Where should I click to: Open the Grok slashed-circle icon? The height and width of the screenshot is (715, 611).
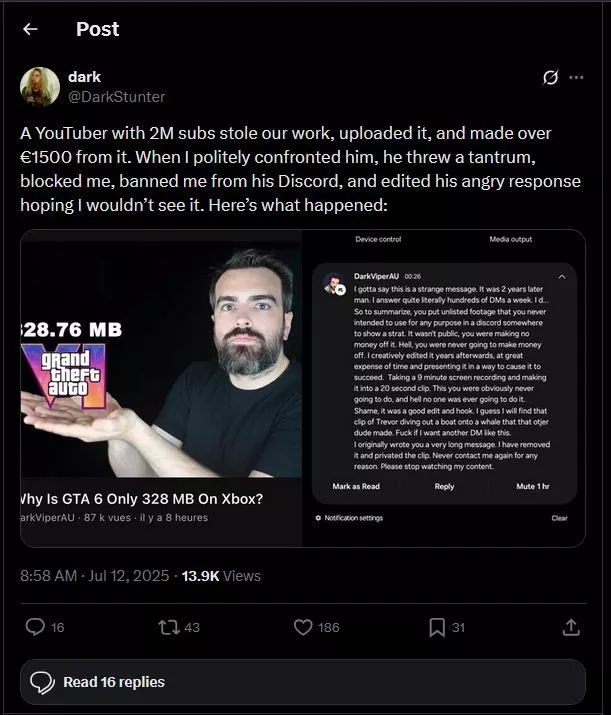(x=550, y=78)
